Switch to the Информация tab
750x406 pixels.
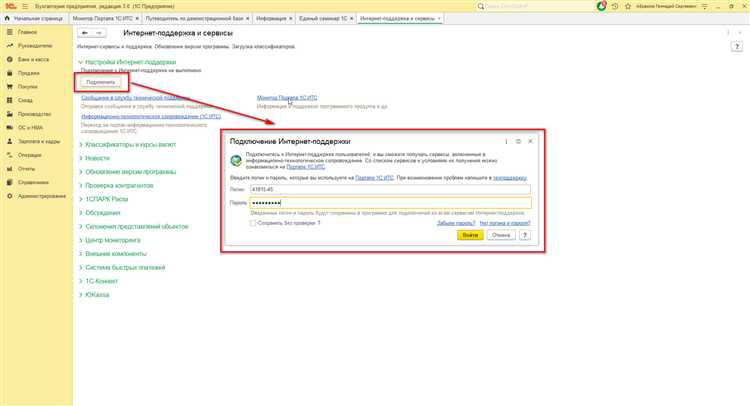click(271, 18)
